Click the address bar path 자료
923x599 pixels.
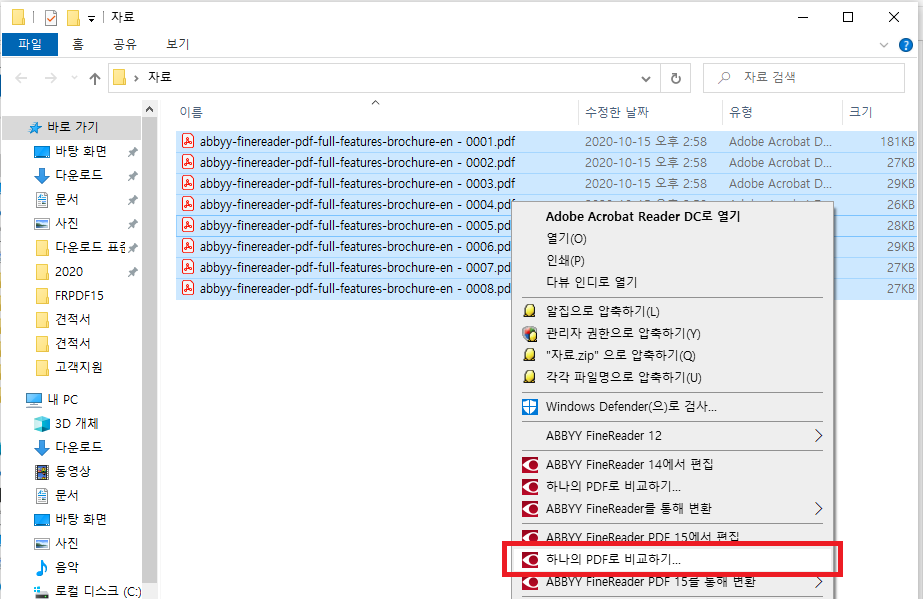point(160,77)
